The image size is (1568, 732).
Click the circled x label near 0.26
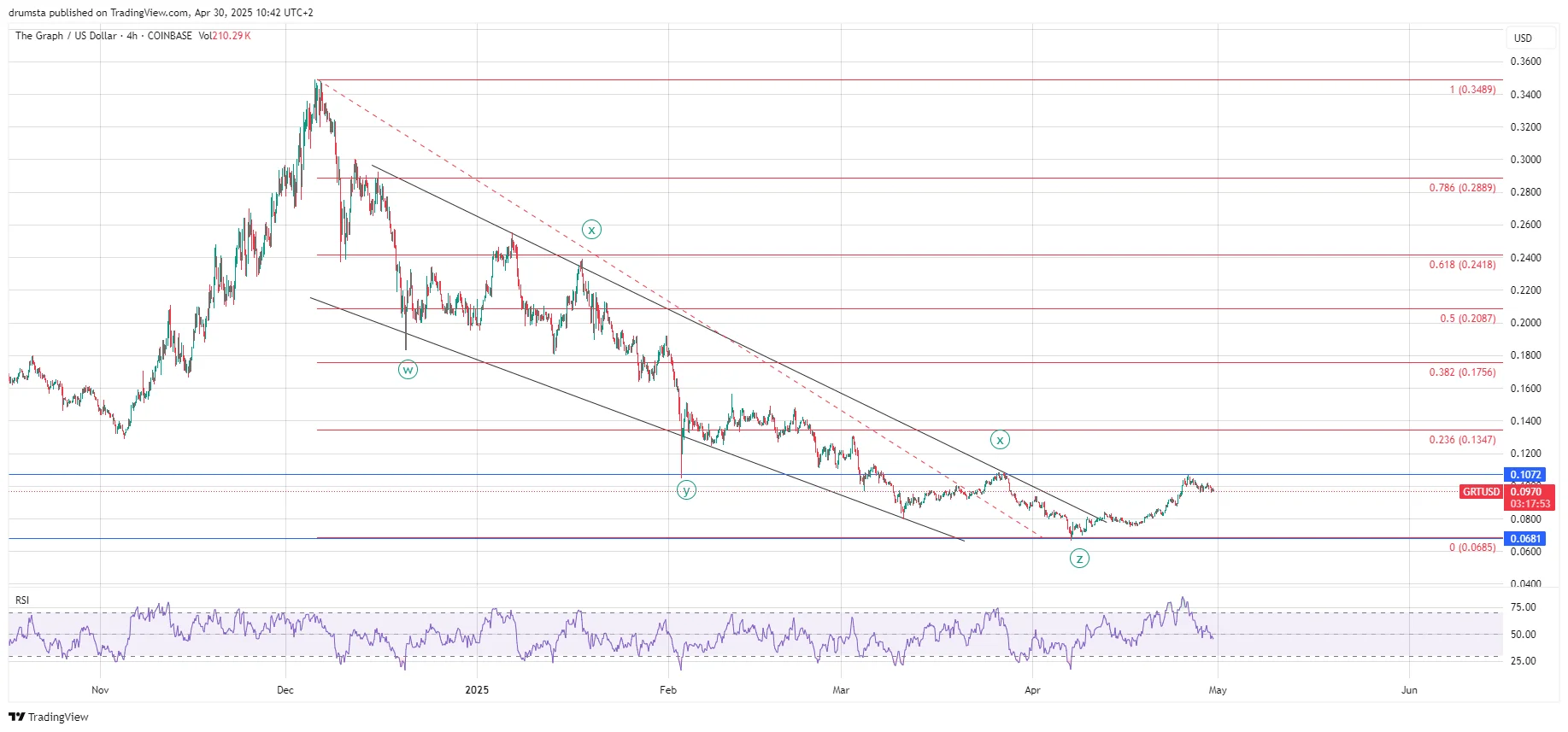click(591, 229)
